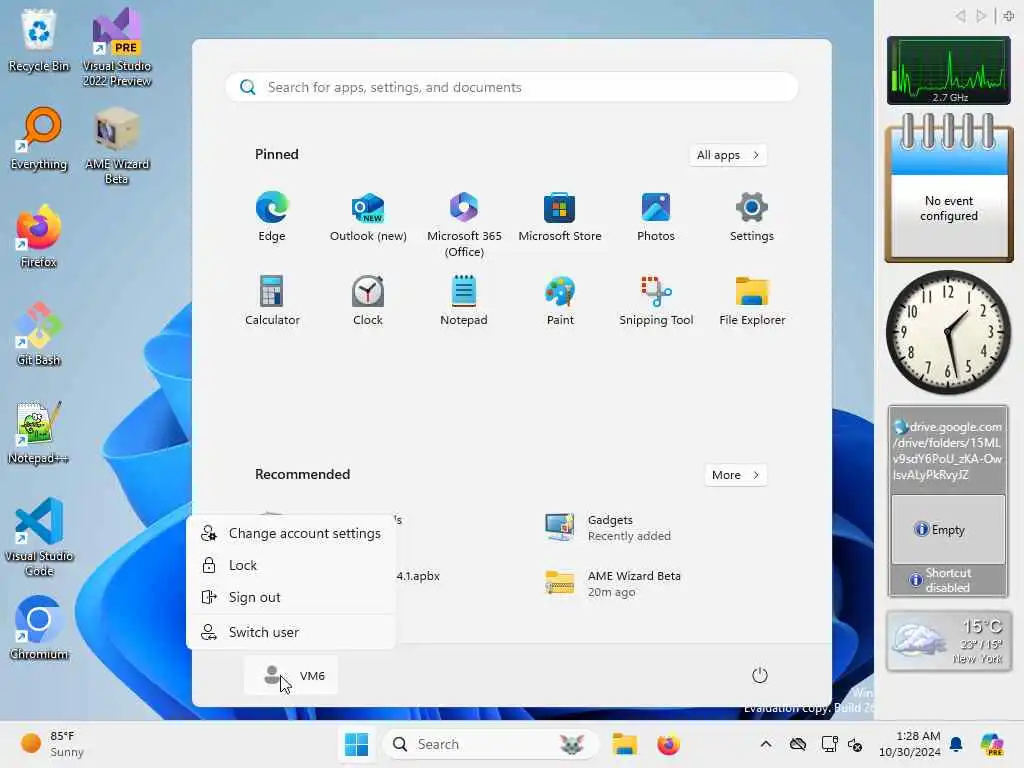The image size is (1024, 768).
Task: Choose Change account settings
Action: (x=291, y=533)
